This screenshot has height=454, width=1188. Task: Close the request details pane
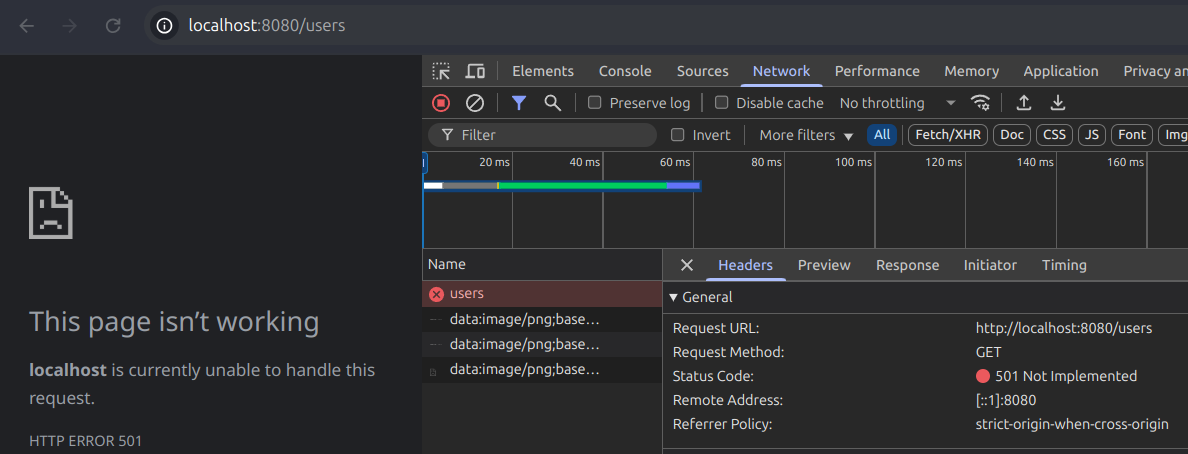click(686, 265)
